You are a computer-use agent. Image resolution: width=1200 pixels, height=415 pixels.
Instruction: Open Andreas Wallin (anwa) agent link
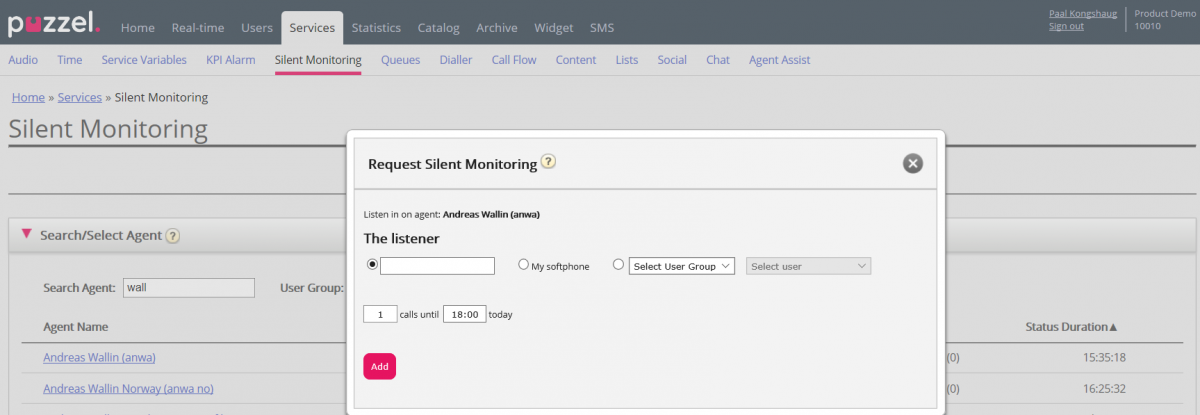(99, 358)
